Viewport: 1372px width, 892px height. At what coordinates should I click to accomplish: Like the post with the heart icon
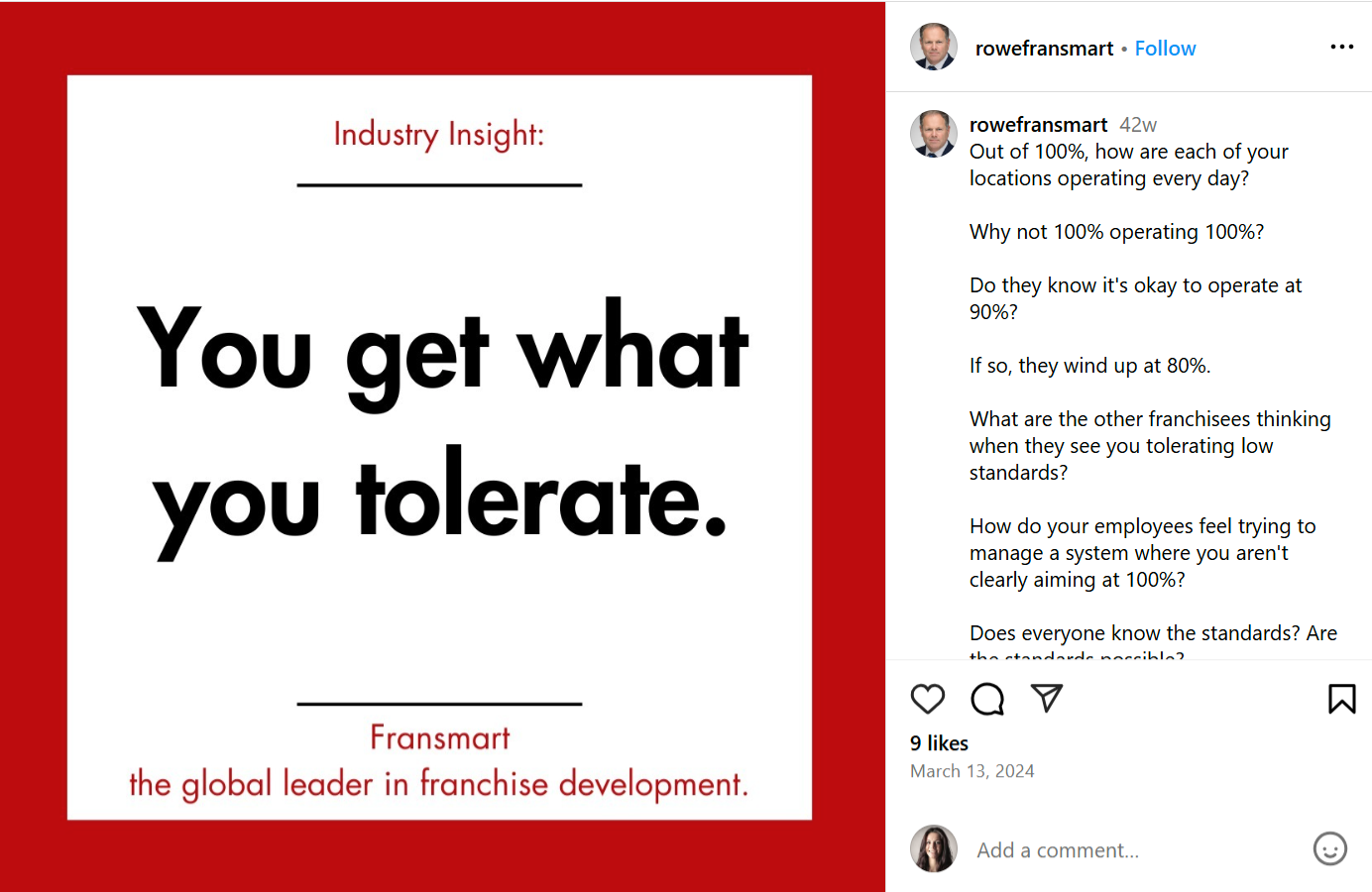[928, 699]
